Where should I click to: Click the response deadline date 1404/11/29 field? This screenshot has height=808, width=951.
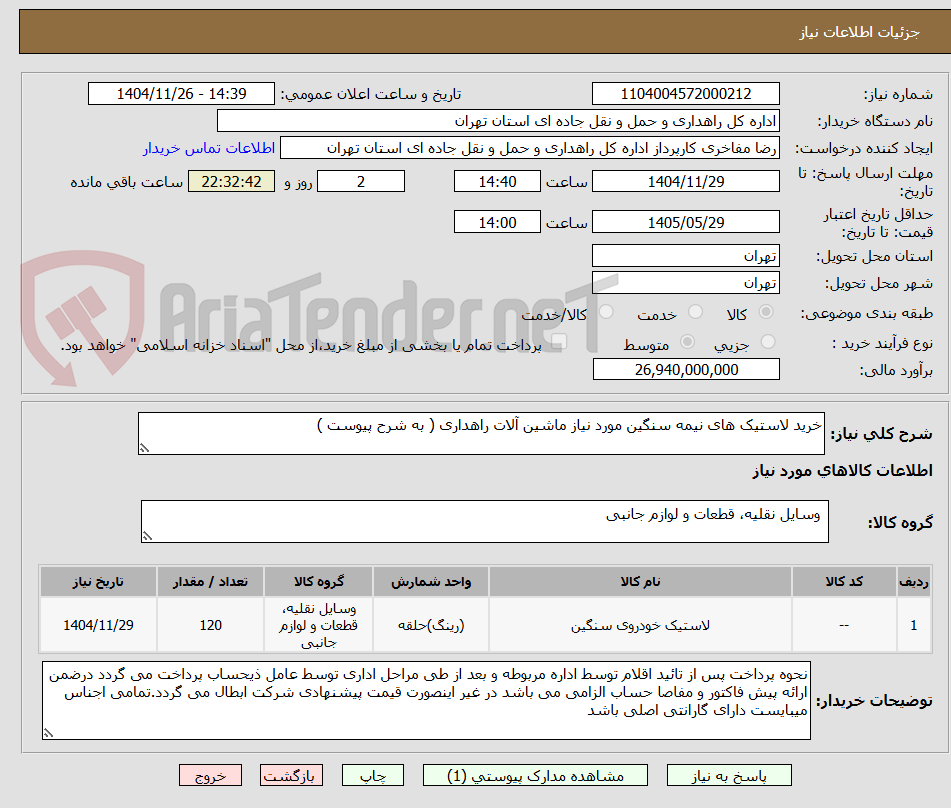point(686,181)
